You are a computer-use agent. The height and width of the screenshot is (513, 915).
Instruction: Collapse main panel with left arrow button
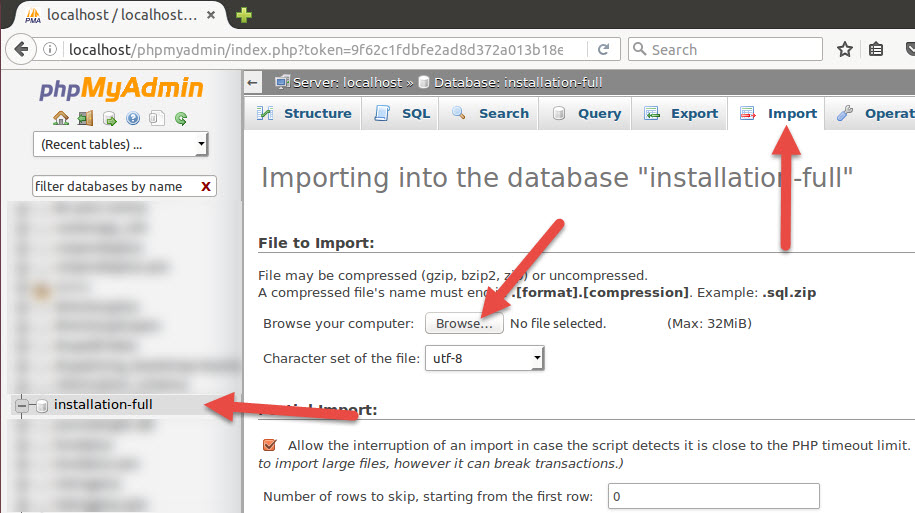coord(252,82)
